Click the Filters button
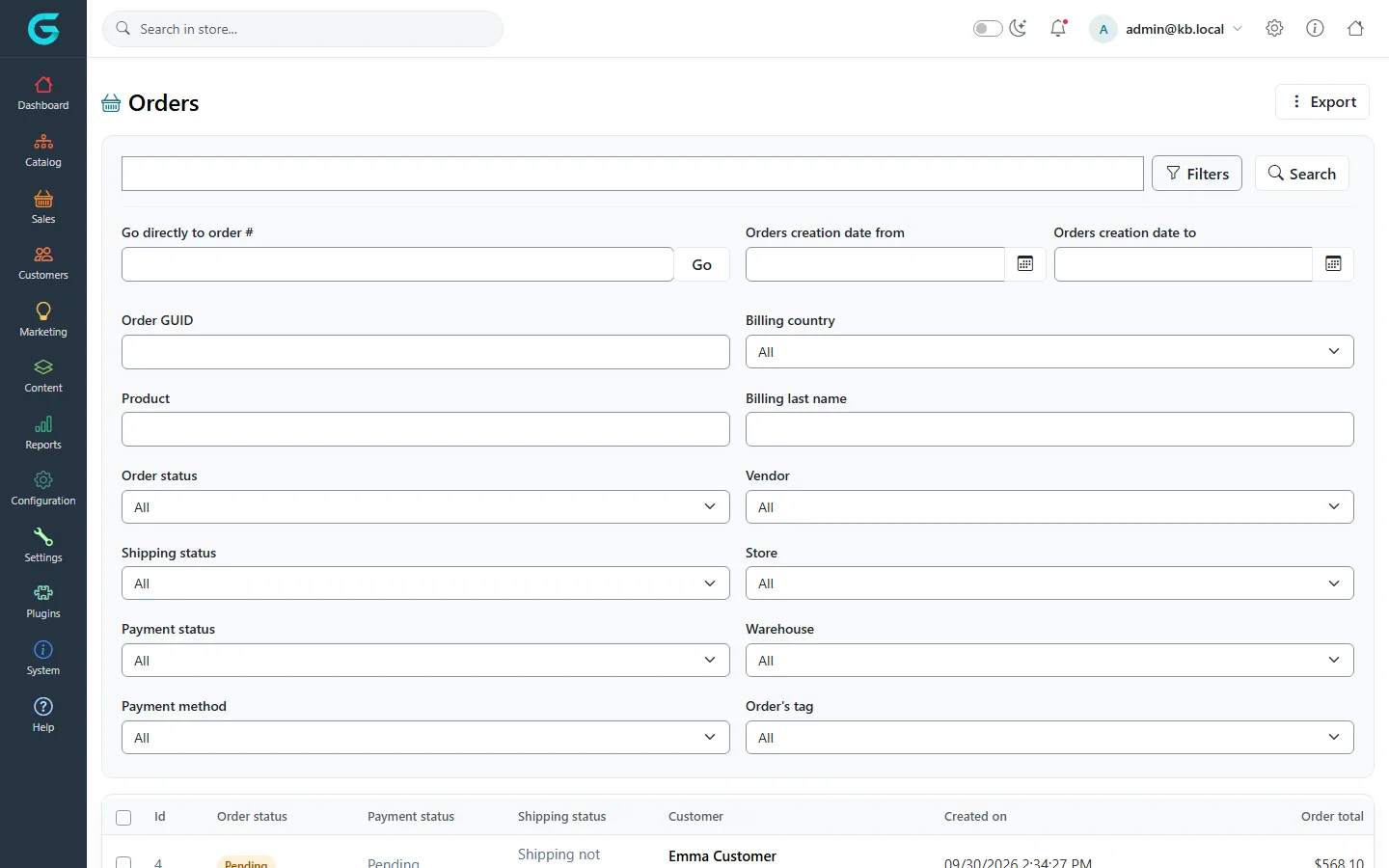Image resolution: width=1389 pixels, height=868 pixels. (1197, 174)
